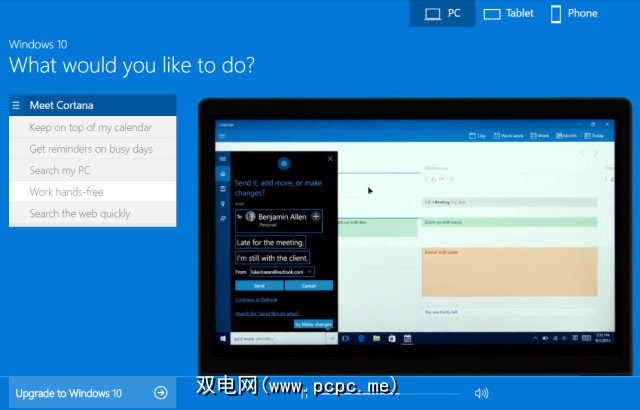Open the Catch-up with Laura event

click(509, 222)
